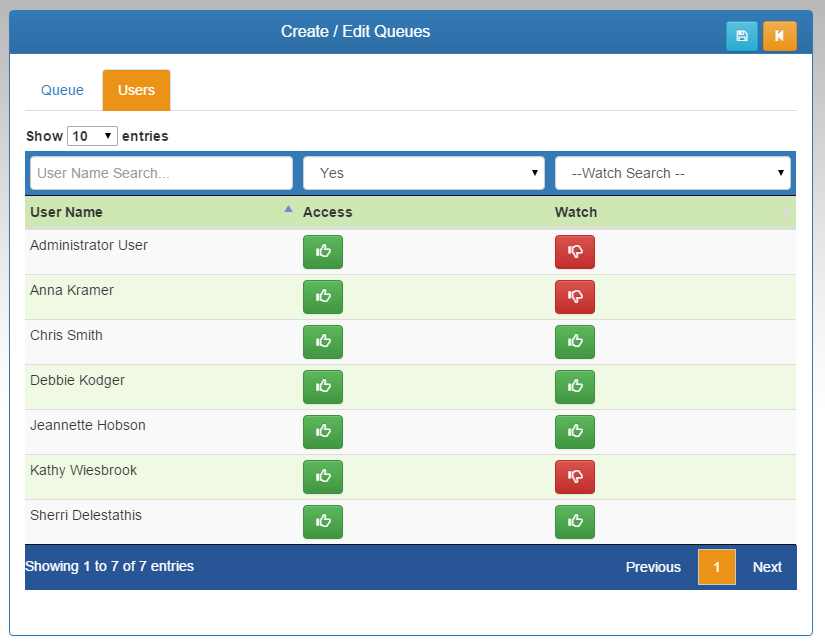Enable Watch for Anna Kramer
The width and height of the screenshot is (825, 644).
point(574,297)
